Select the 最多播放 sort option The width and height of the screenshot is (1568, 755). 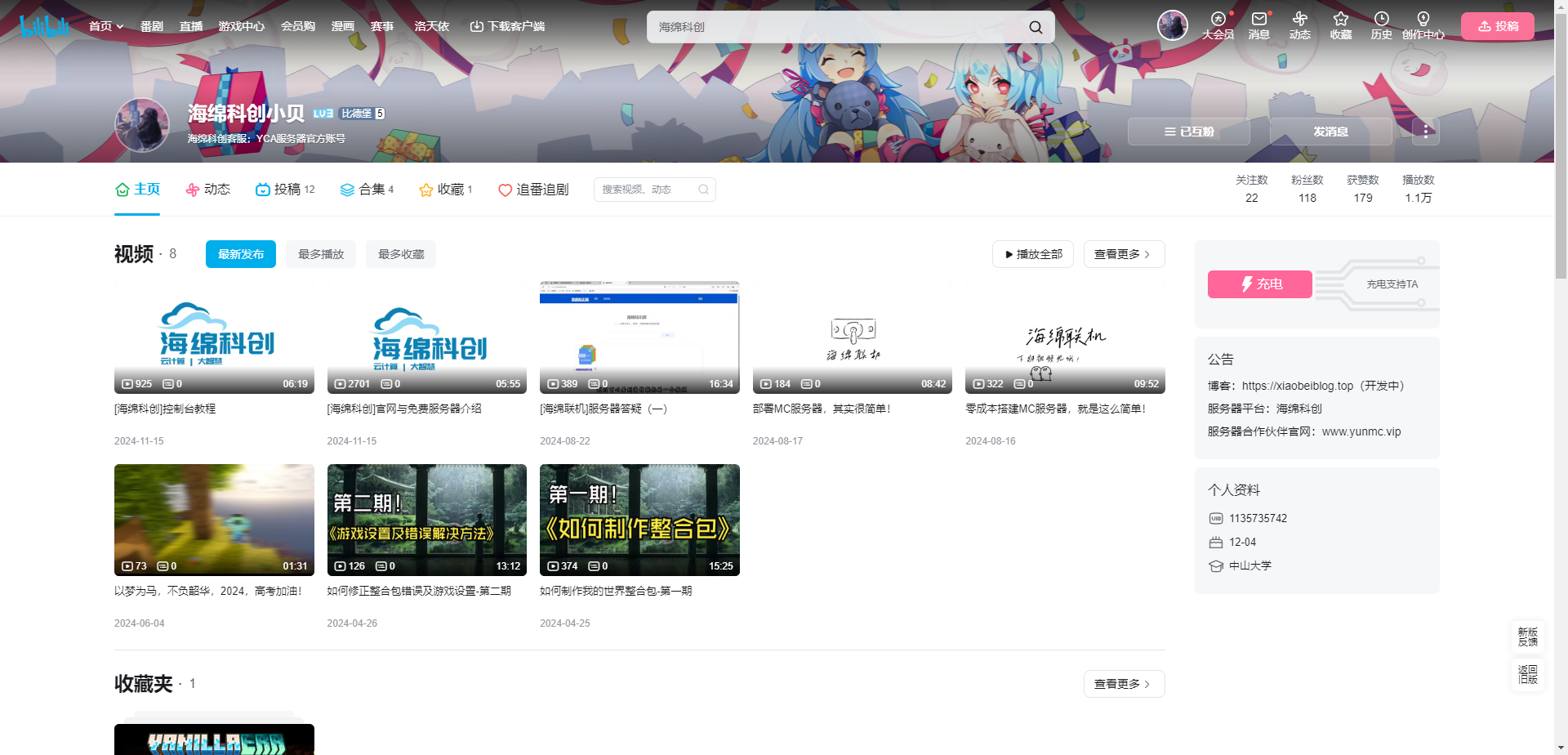click(321, 254)
